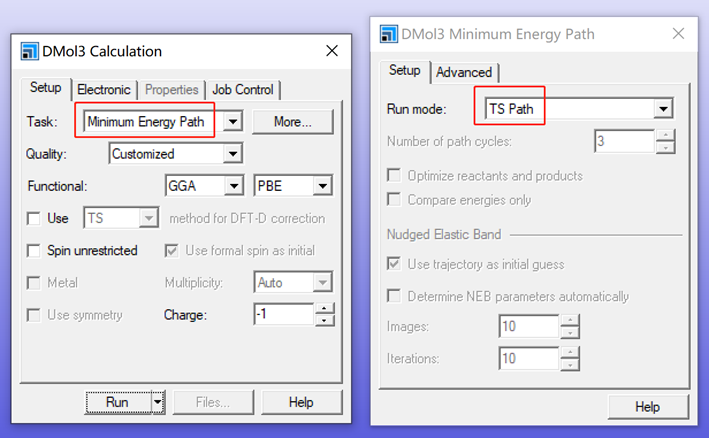The width and height of the screenshot is (709, 438).
Task: Decrease the Charge value with down arrow
Action: pyautogui.click(x=324, y=321)
